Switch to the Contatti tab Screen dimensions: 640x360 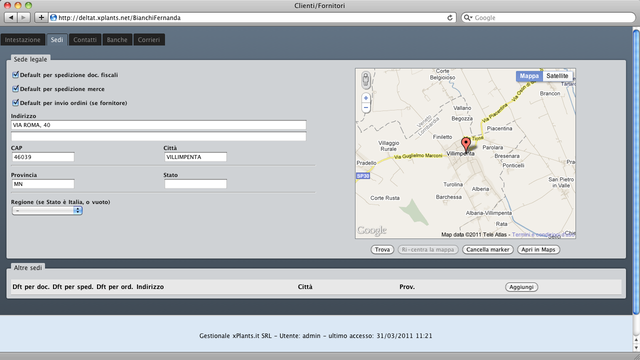[85, 40]
